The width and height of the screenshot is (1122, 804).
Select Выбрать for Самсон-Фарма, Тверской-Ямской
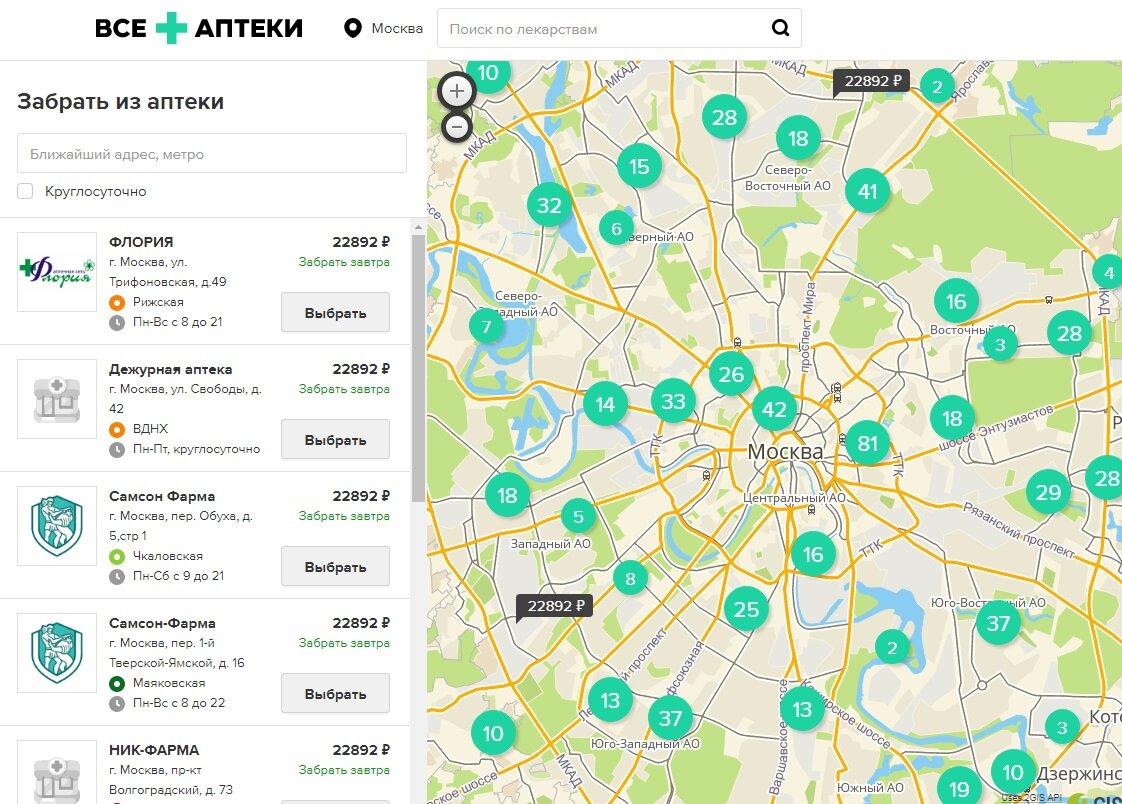(336, 693)
